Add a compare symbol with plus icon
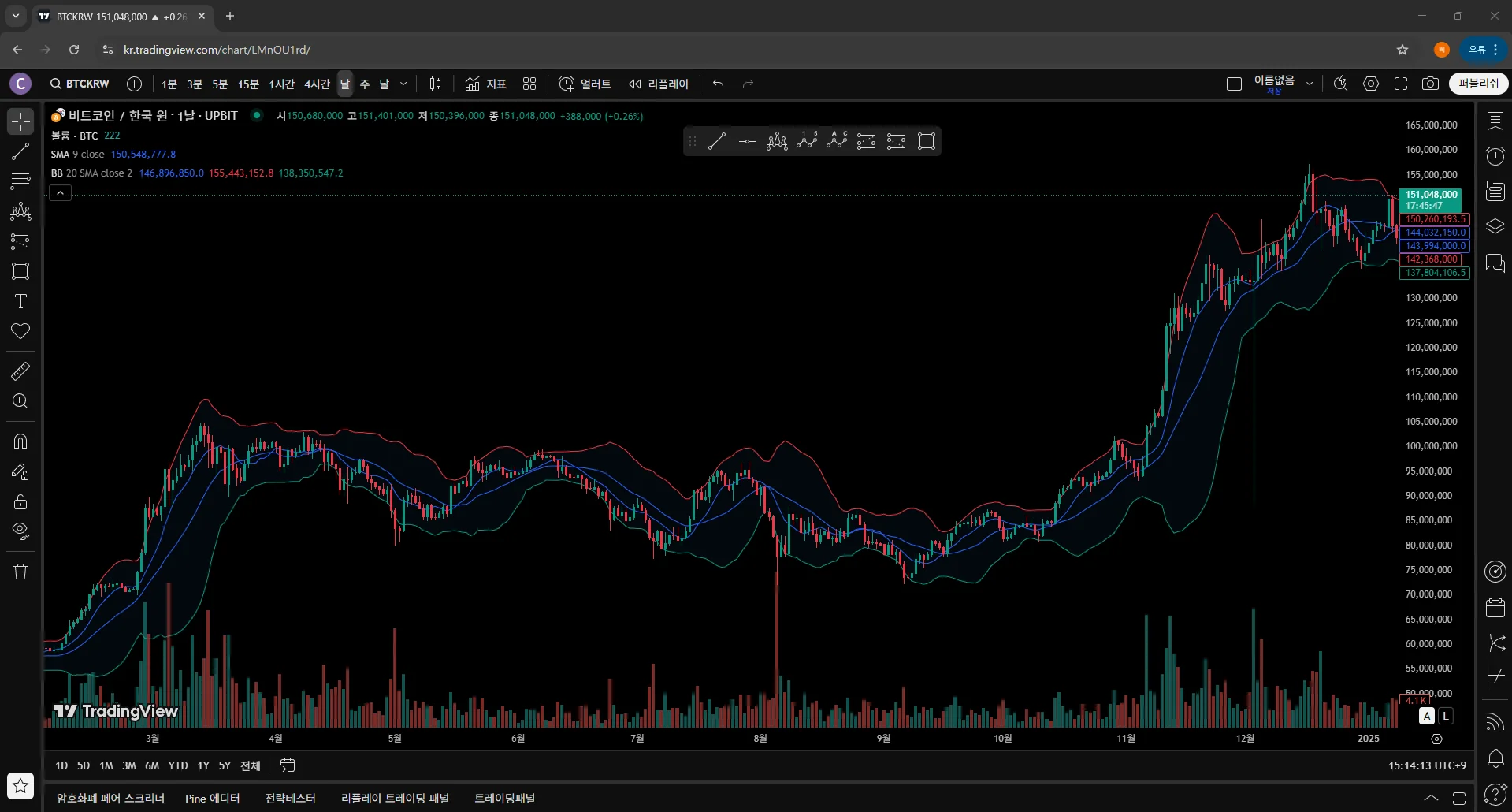 [135, 84]
